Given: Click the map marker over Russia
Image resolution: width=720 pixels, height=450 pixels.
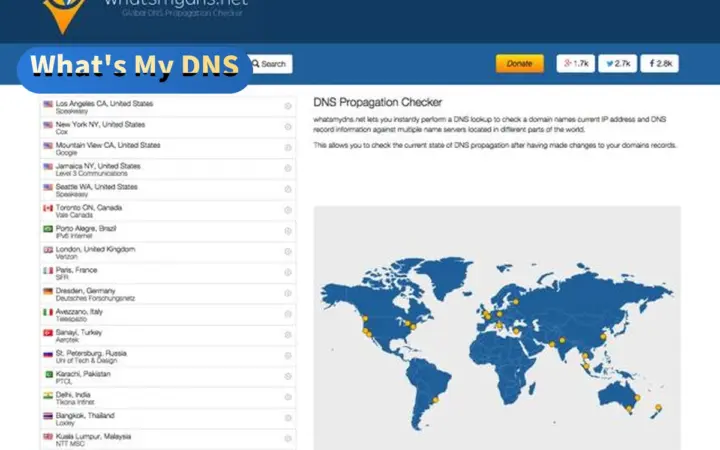Looking at the screenshot, I should click(516, 302).
